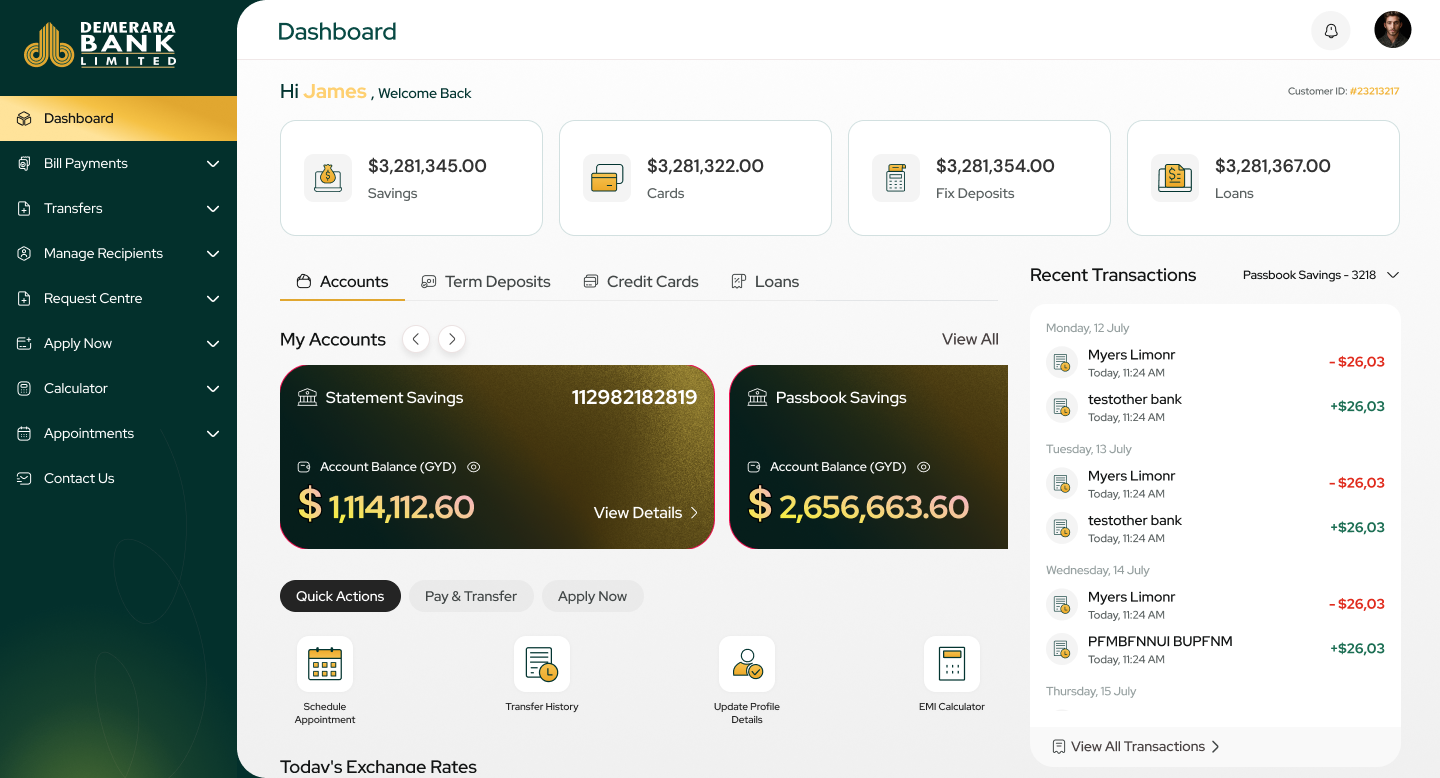This screenshot has height=778, width=1440.
Task: Switch to Term Deposits tab
Action: [486, 282]
